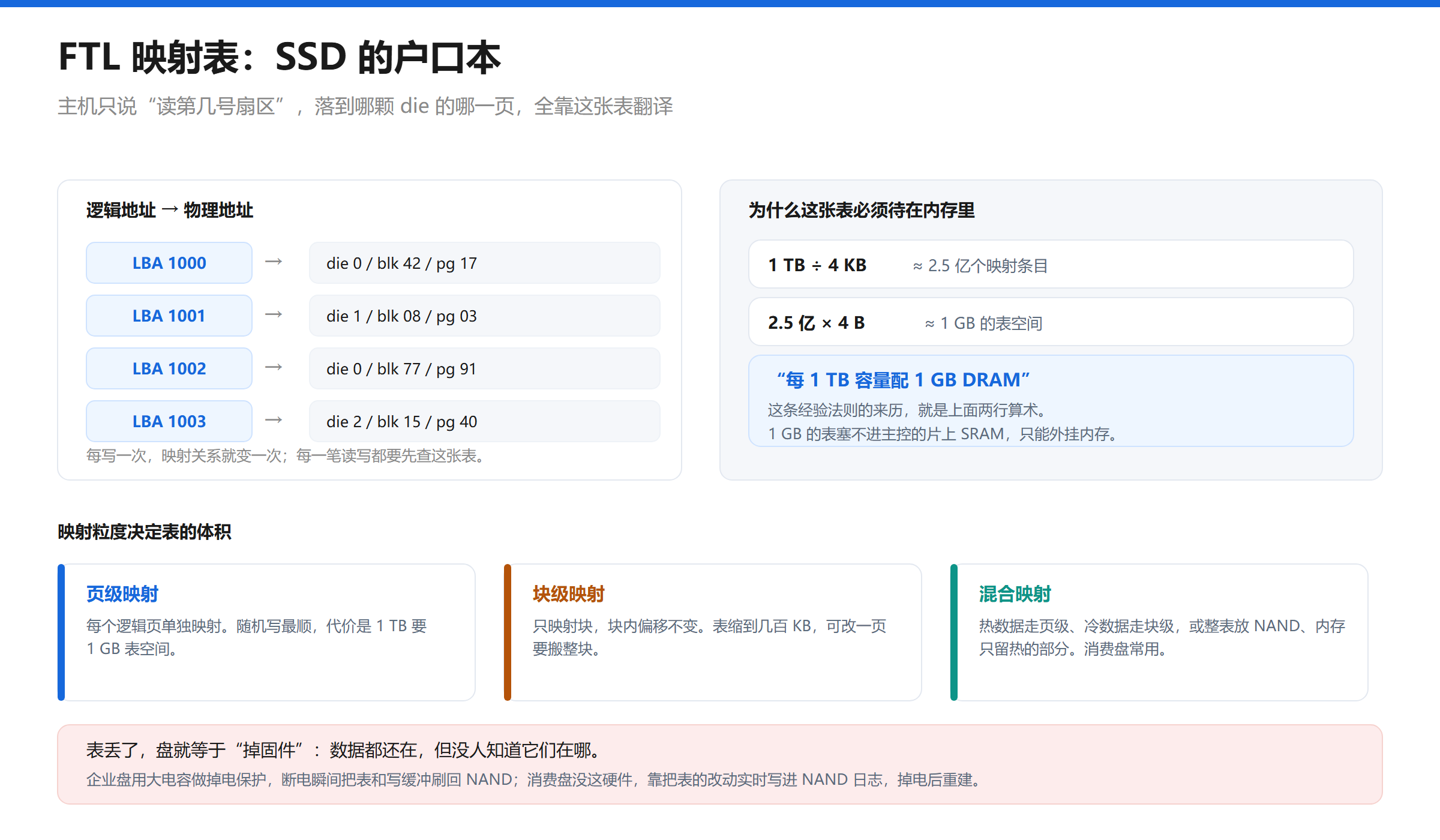1440x840 pixels.
Task: Select the LBA 1003 chip
Action: [169, 421]
